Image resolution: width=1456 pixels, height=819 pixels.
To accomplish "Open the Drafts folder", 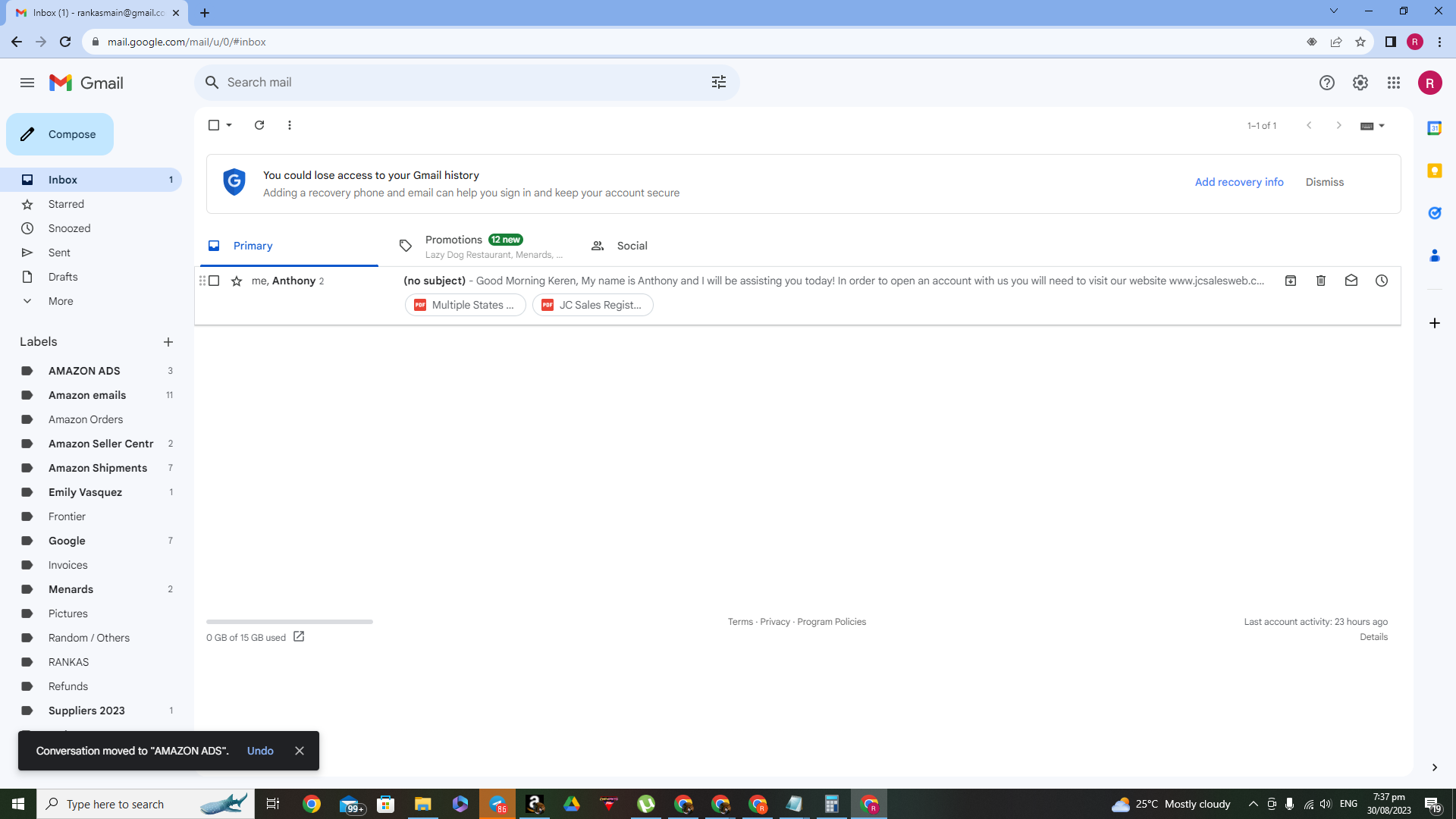I will coord(91,277).
